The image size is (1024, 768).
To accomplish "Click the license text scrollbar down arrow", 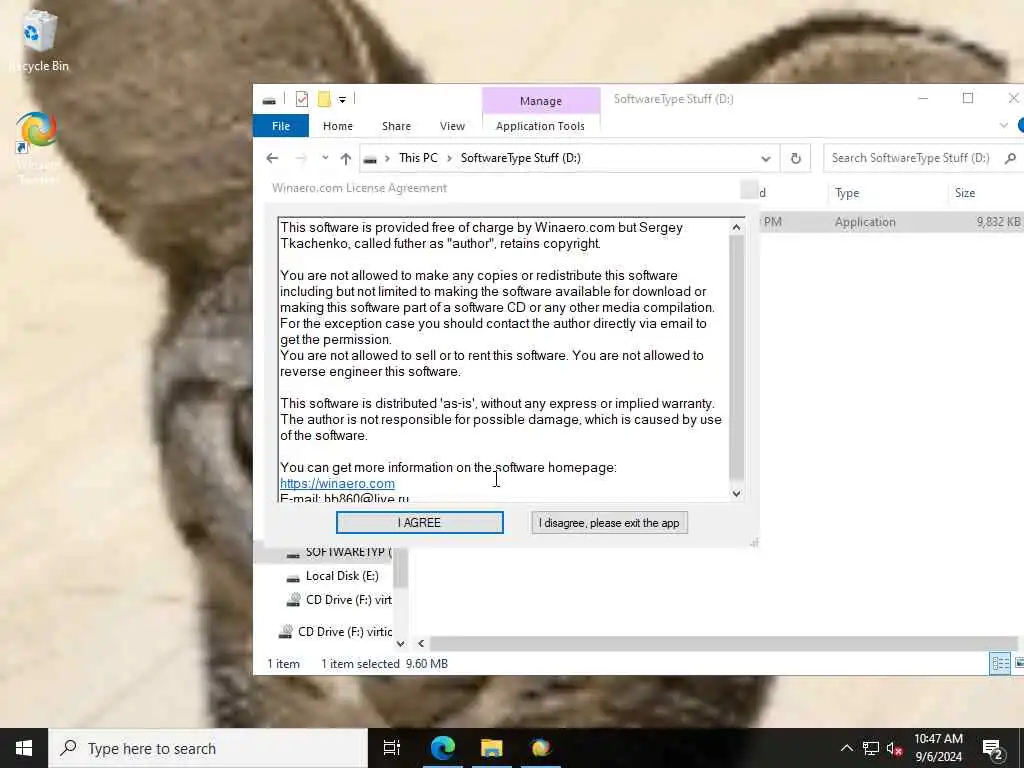I will coord(736,493).
